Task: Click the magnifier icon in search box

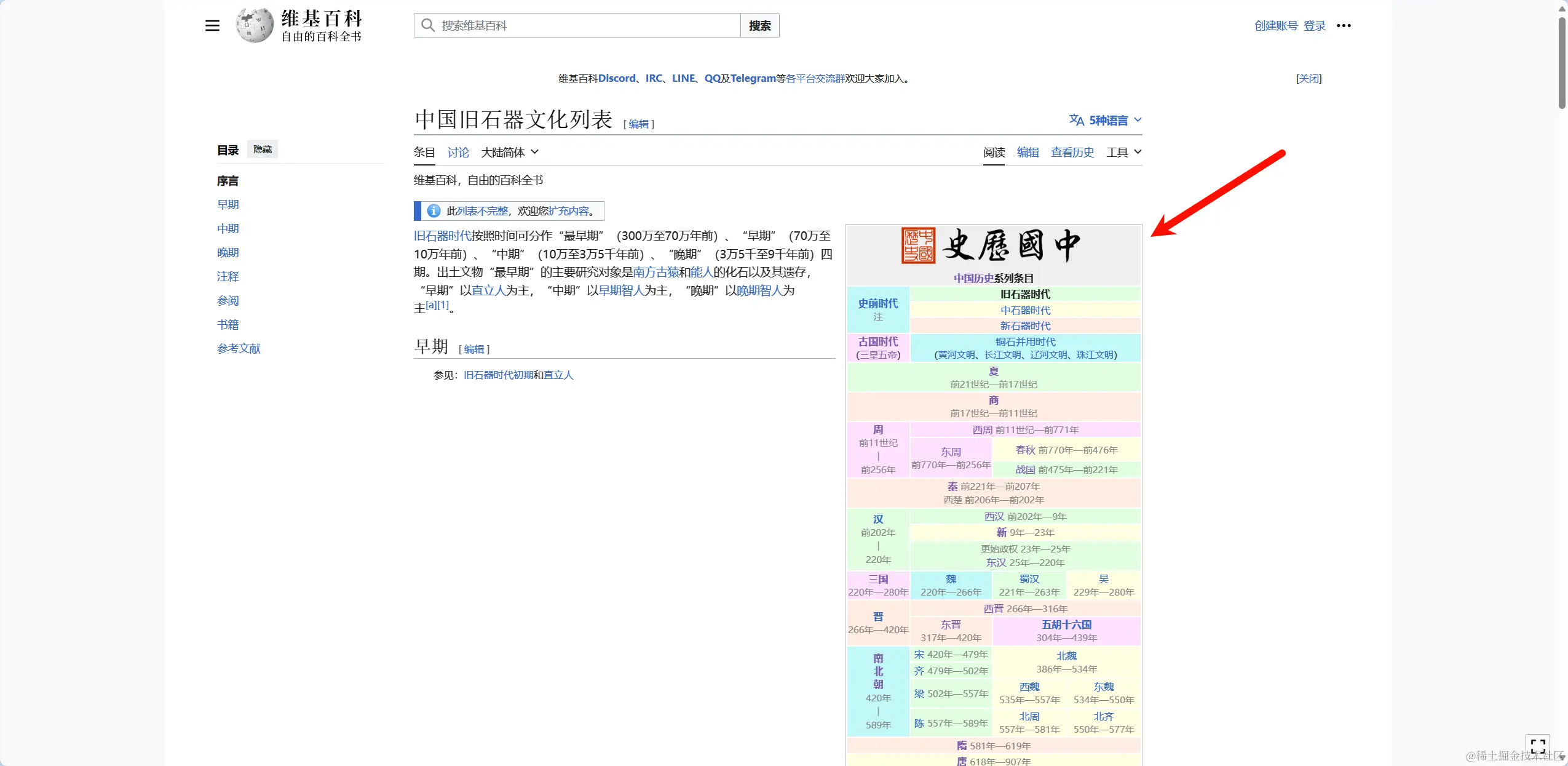Action: coord(428,25)
